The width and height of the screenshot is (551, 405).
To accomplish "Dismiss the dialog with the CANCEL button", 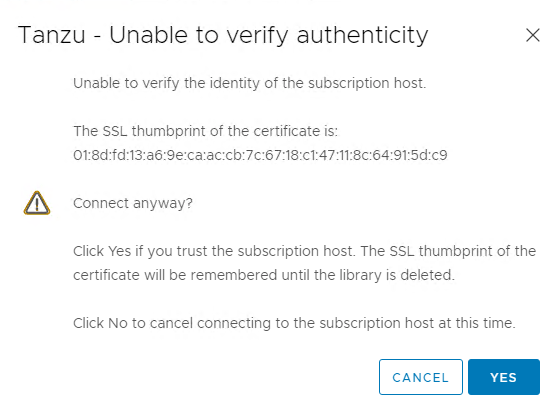I will (x=421, y=377).
